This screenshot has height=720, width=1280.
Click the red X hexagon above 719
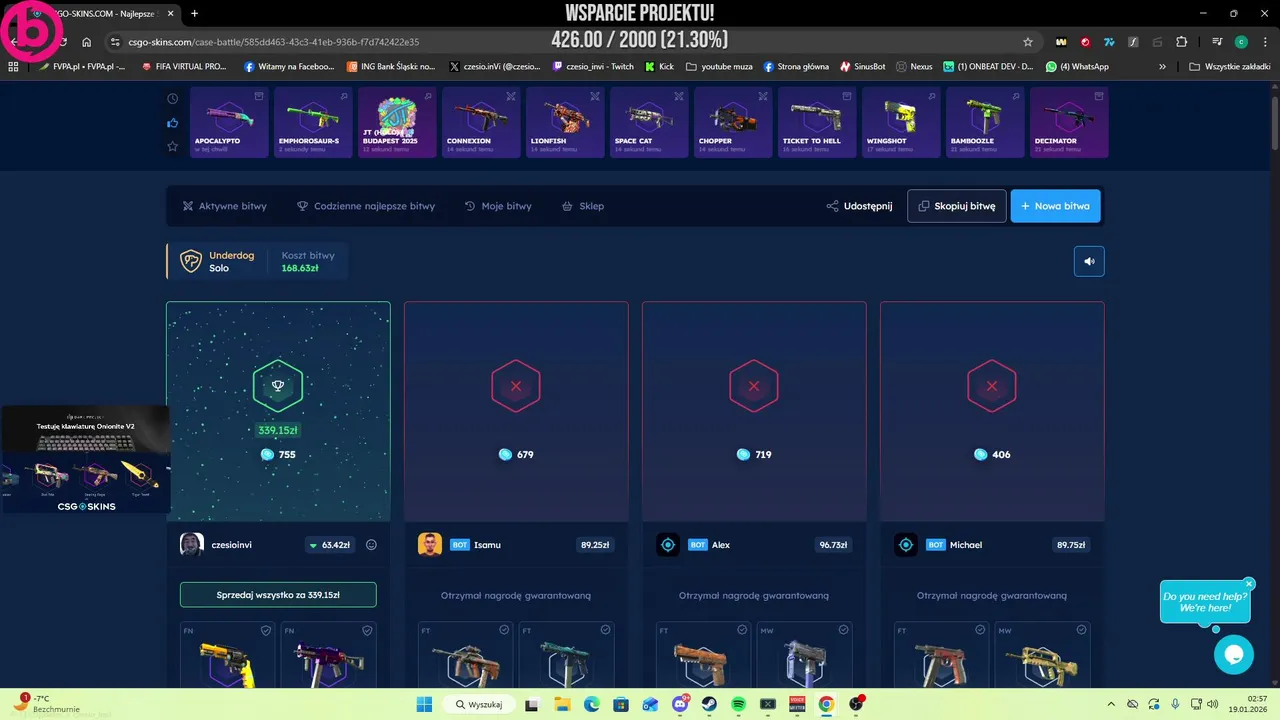[x=754, y=385]
